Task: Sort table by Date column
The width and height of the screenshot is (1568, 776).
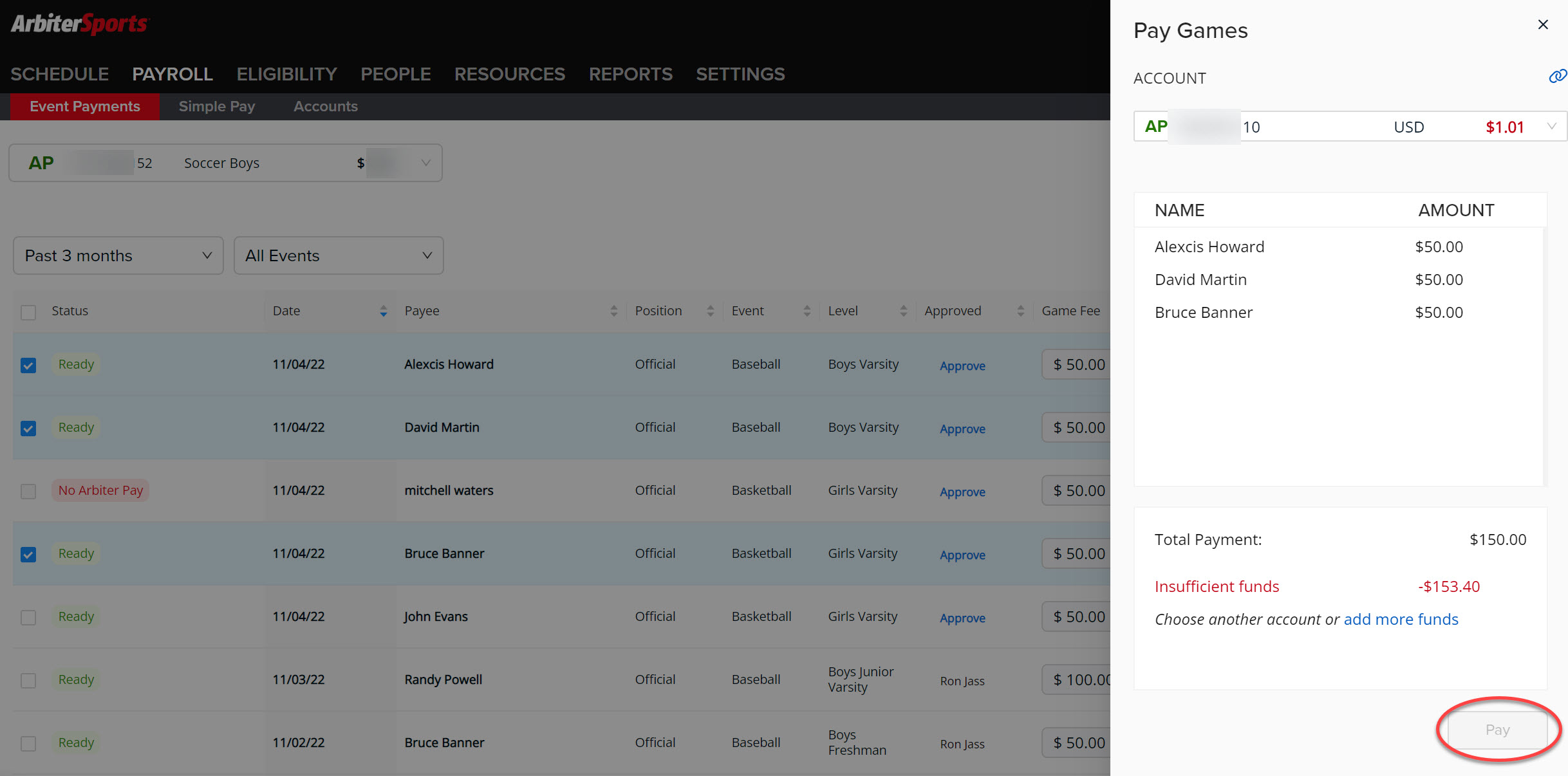Action: coord(384,311)
